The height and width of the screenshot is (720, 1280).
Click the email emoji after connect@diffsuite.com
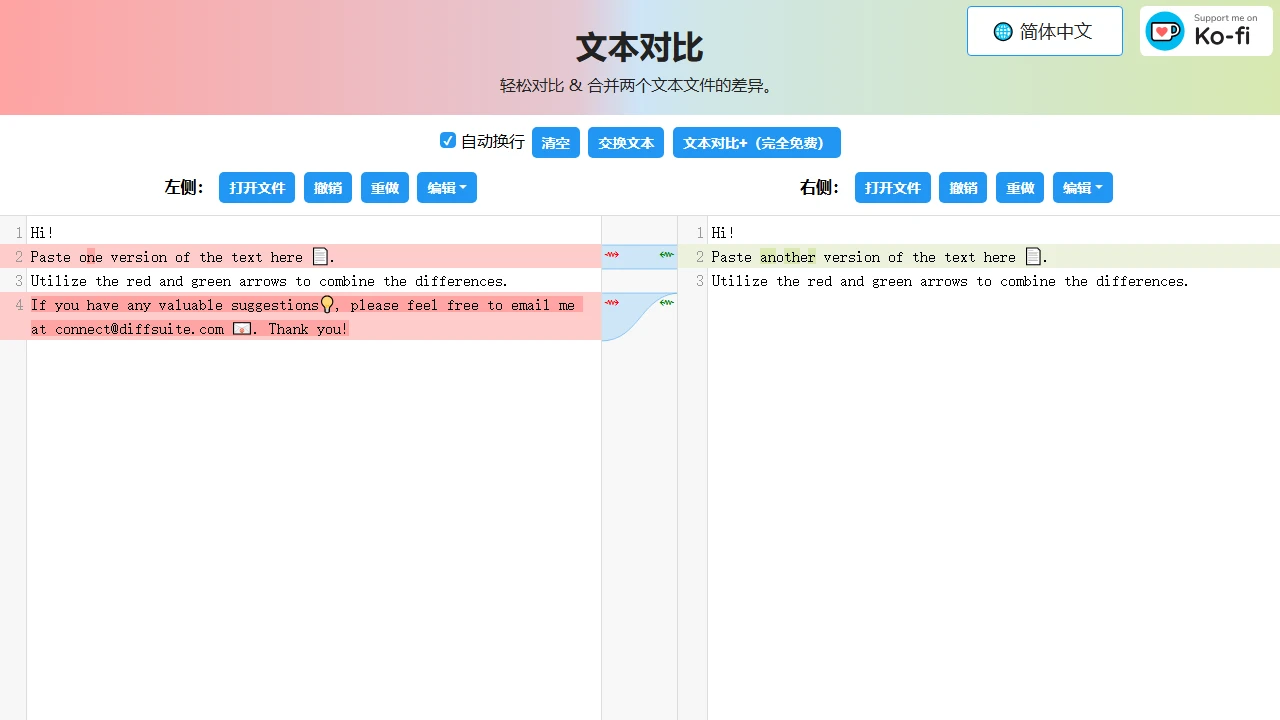241,328
